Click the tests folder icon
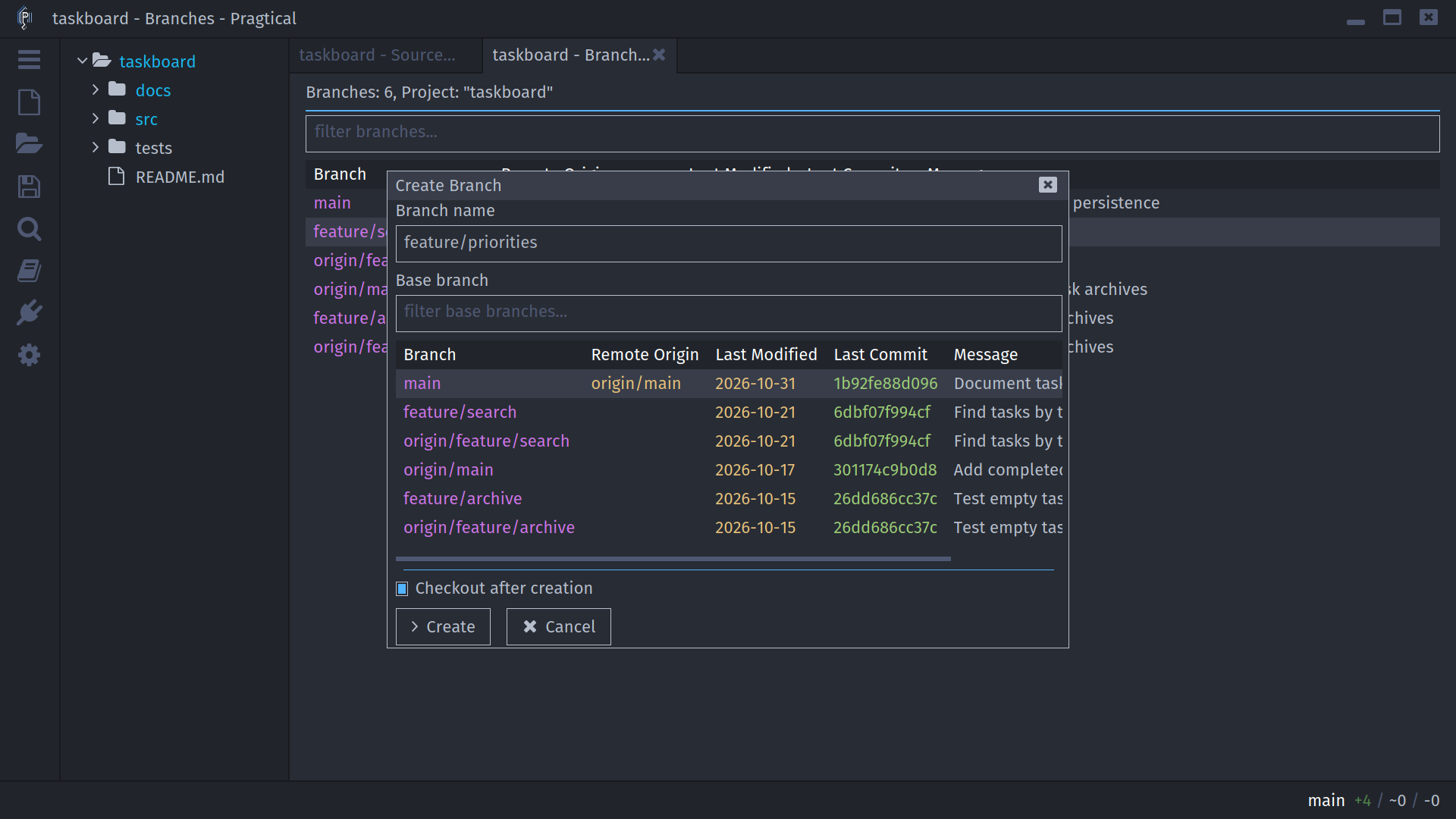 (x=117, y=147)
